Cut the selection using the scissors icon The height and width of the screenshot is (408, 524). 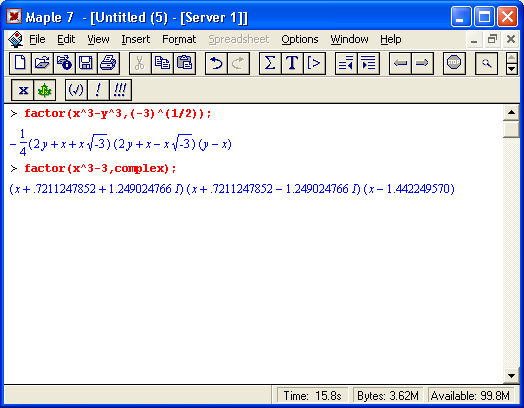(x=140, y=63)
